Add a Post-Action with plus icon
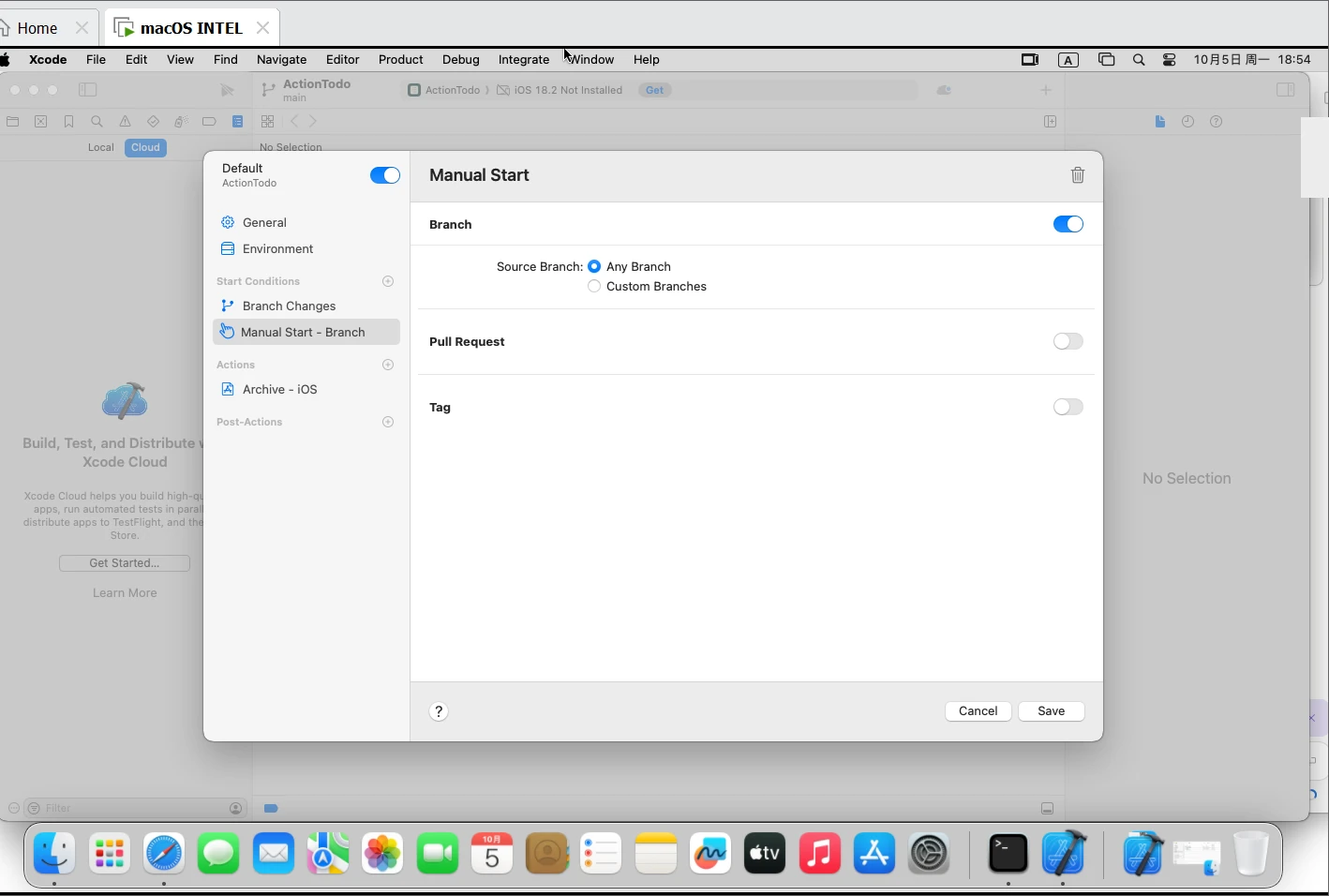The image size is (1329, 896). [x=388, y=422]
